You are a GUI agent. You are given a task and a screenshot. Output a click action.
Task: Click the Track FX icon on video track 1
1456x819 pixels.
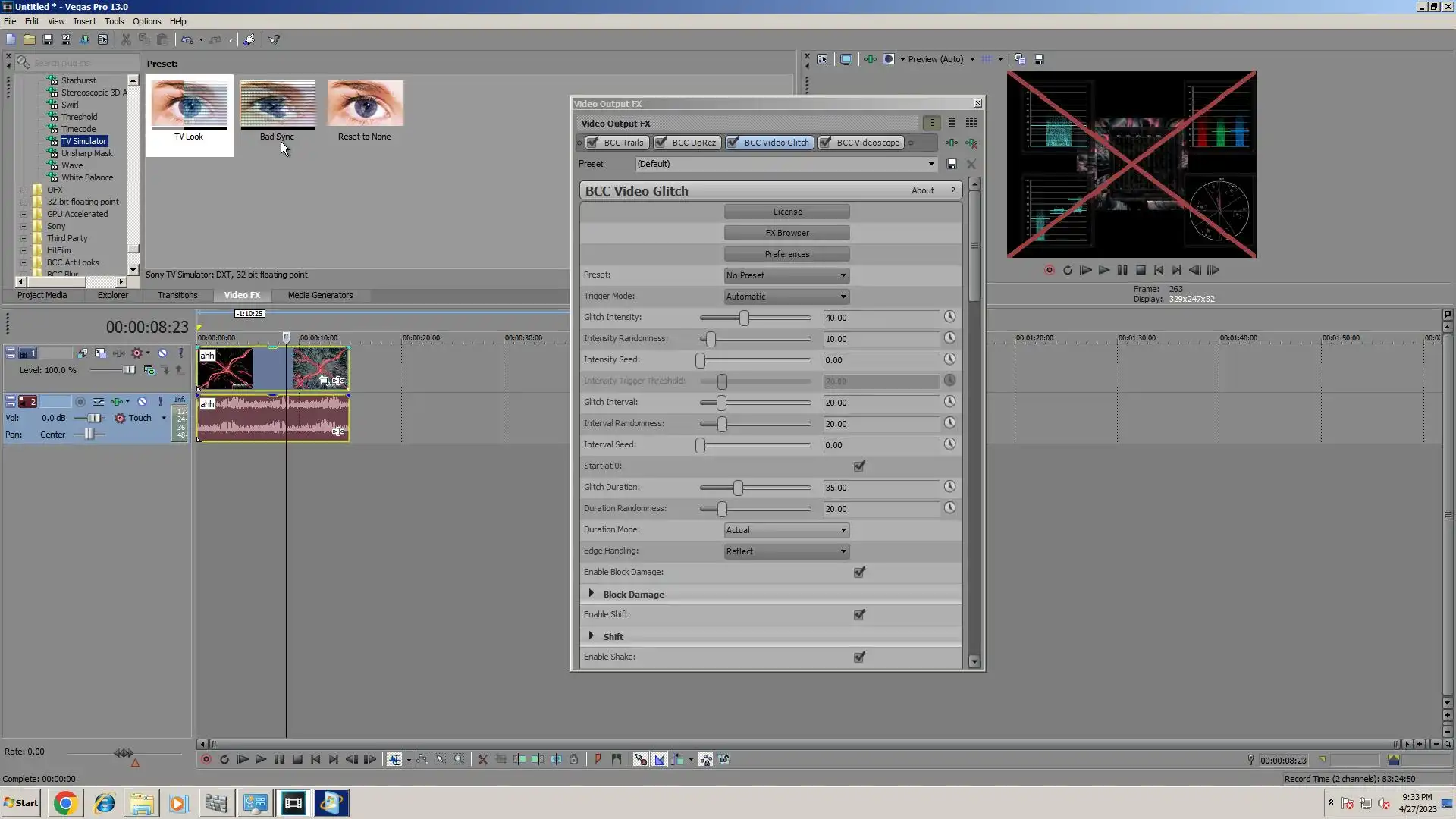[x=119, y=353]
